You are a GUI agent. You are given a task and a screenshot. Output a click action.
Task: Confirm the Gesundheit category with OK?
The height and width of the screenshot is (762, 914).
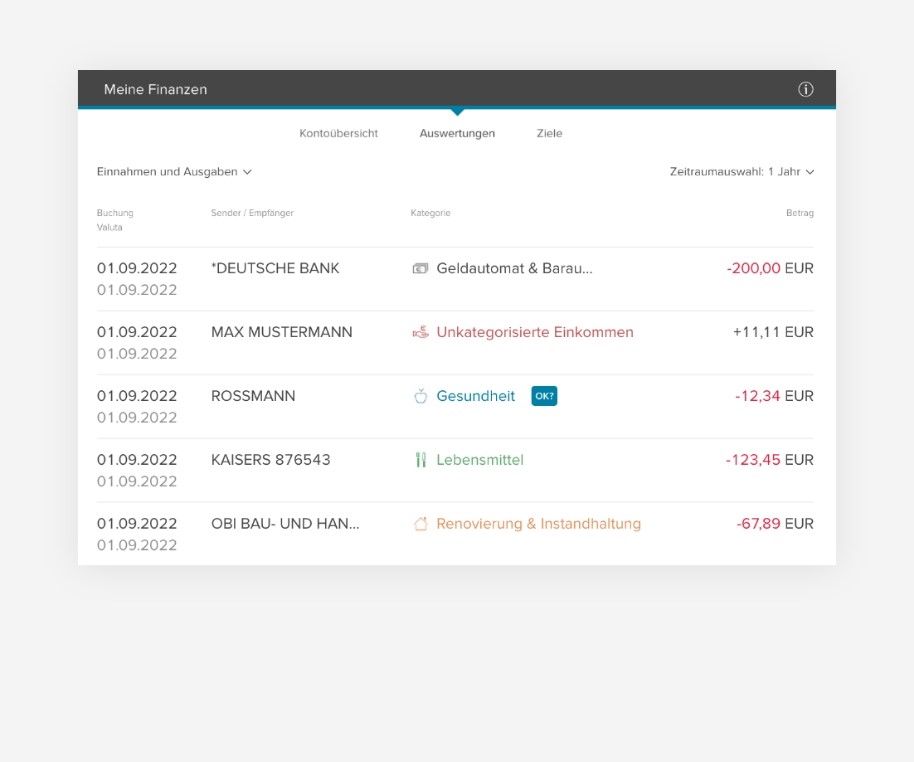click(543, 396)
